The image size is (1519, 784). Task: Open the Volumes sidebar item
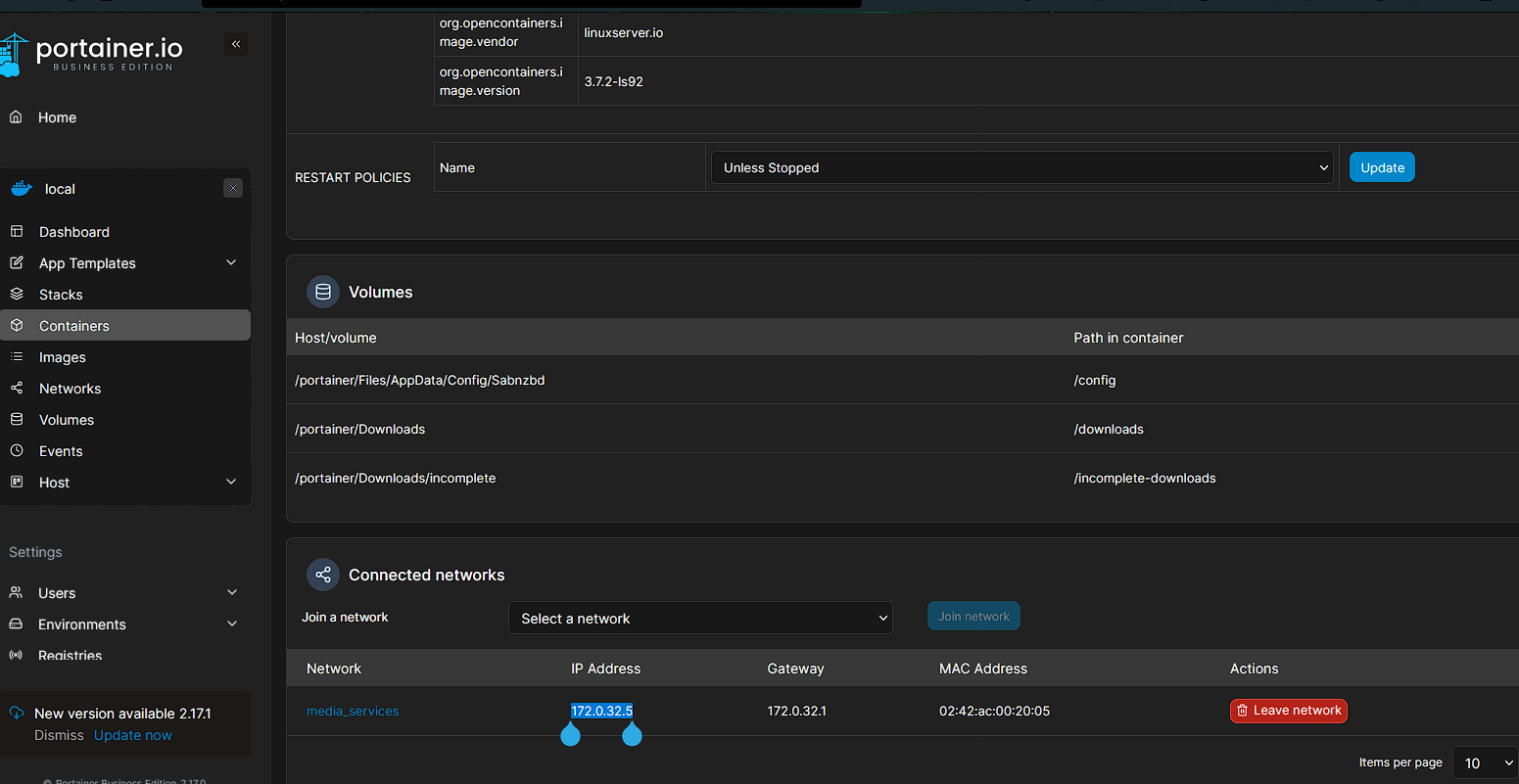(x=67, y=420)
